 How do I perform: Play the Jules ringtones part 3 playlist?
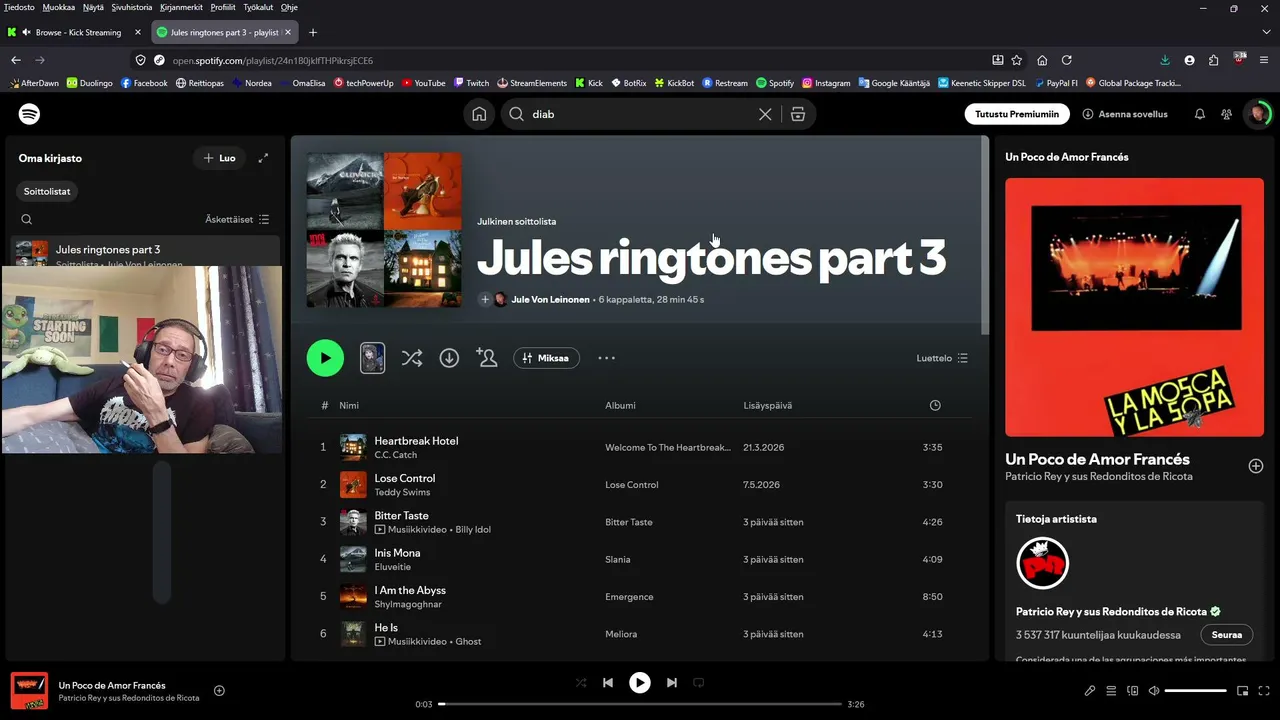click(x=325, y=358)
